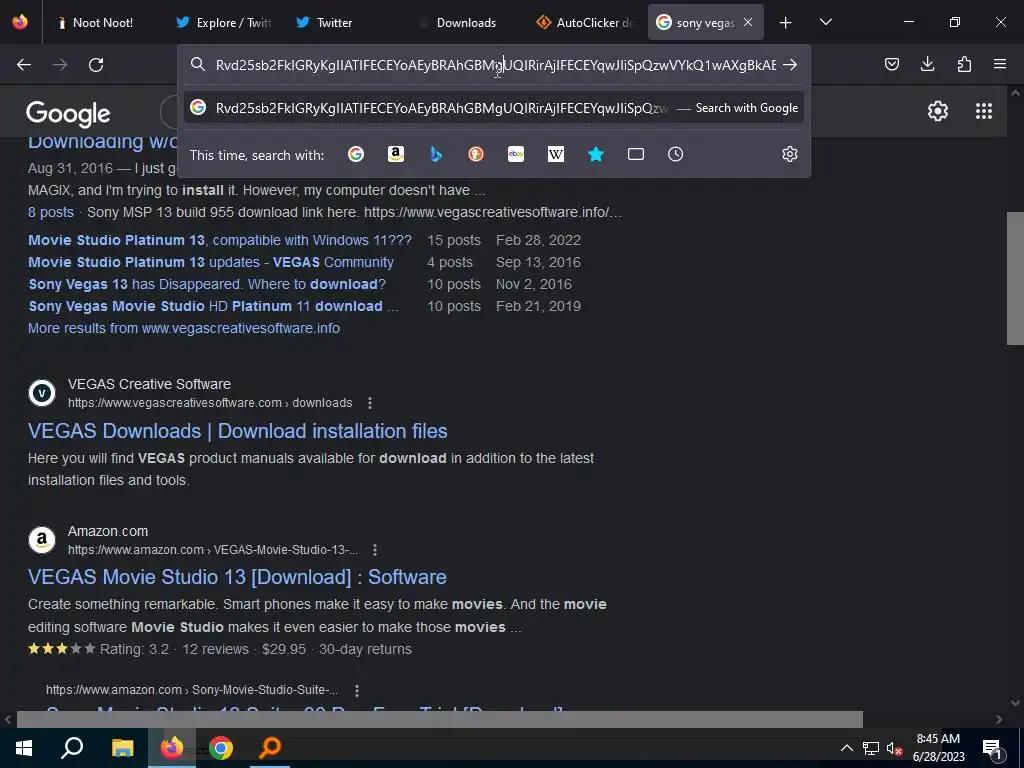Viewport: 1024px width, 768px height.
Task: Reload the current page
Action: [x=96, y=65]
